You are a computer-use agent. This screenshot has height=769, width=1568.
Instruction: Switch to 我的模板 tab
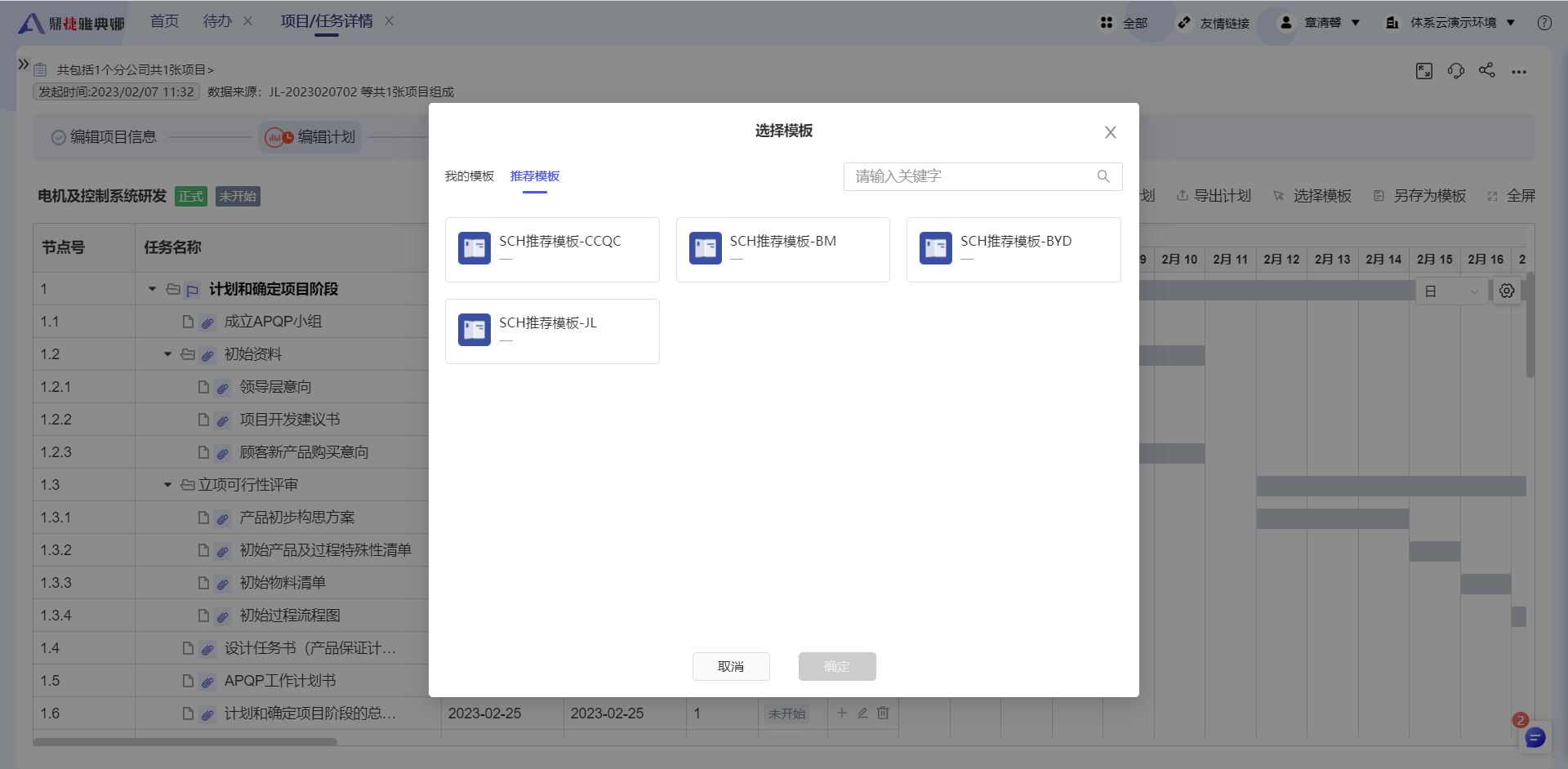(x=470, y=176)
